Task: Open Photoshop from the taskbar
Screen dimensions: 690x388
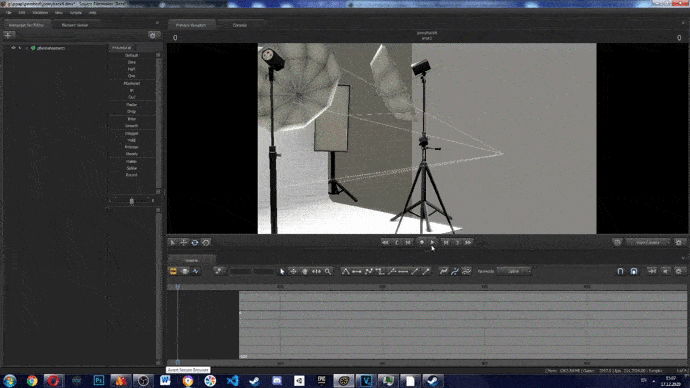Action: pos(99,380)
